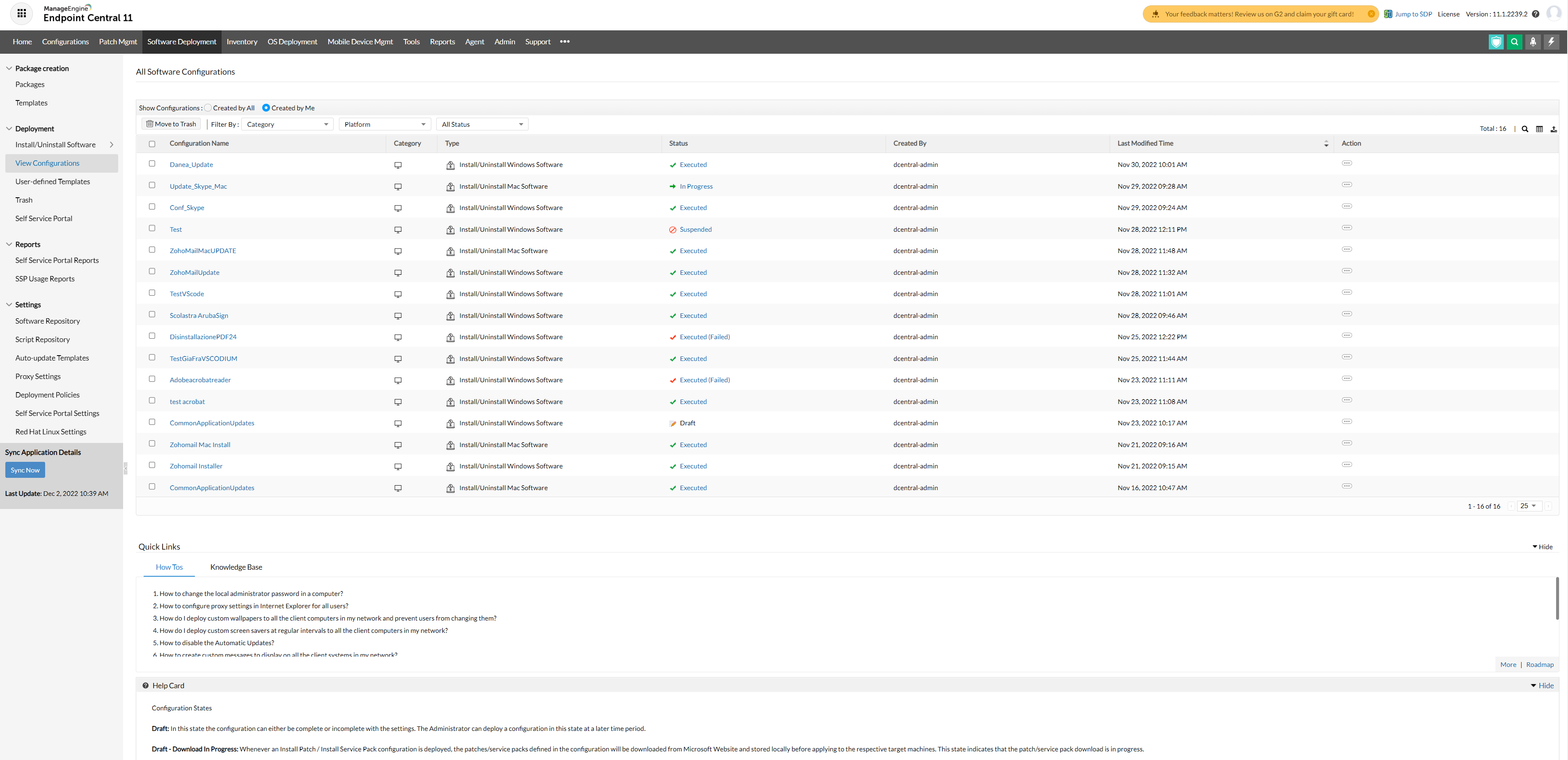Open the column chooser grid icon
This screenshot has height=760, width=1568.
point(1539,129)
